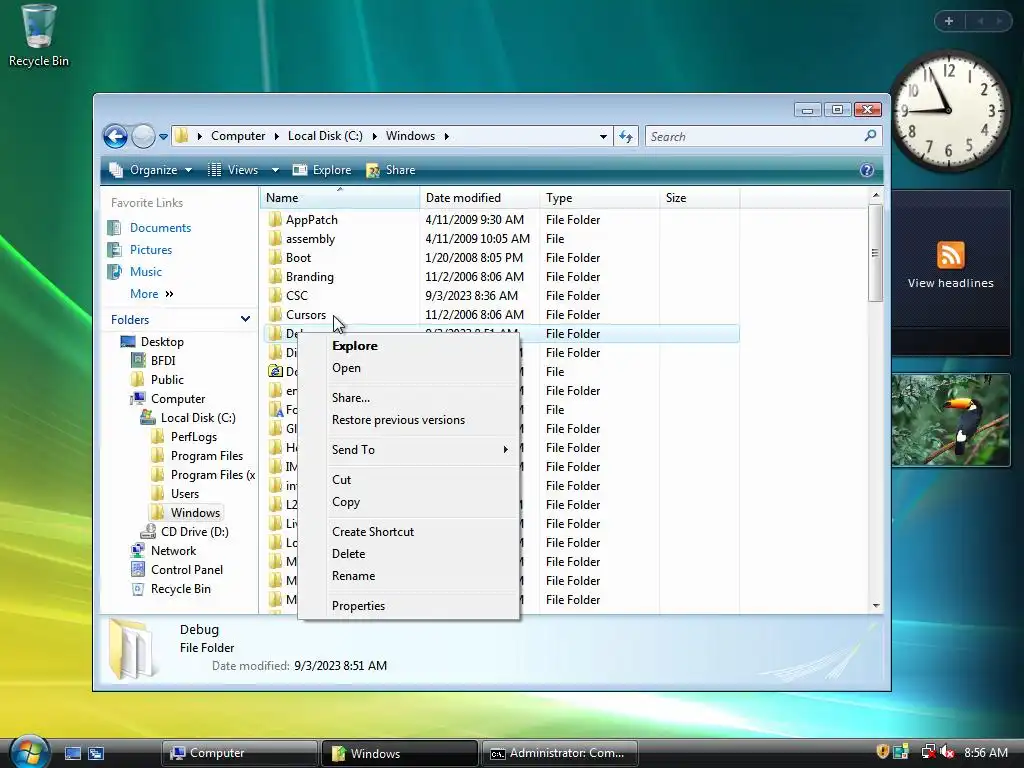Sort by Date modified column header
Screen dimensions: 1024x768
click(479, 198)
